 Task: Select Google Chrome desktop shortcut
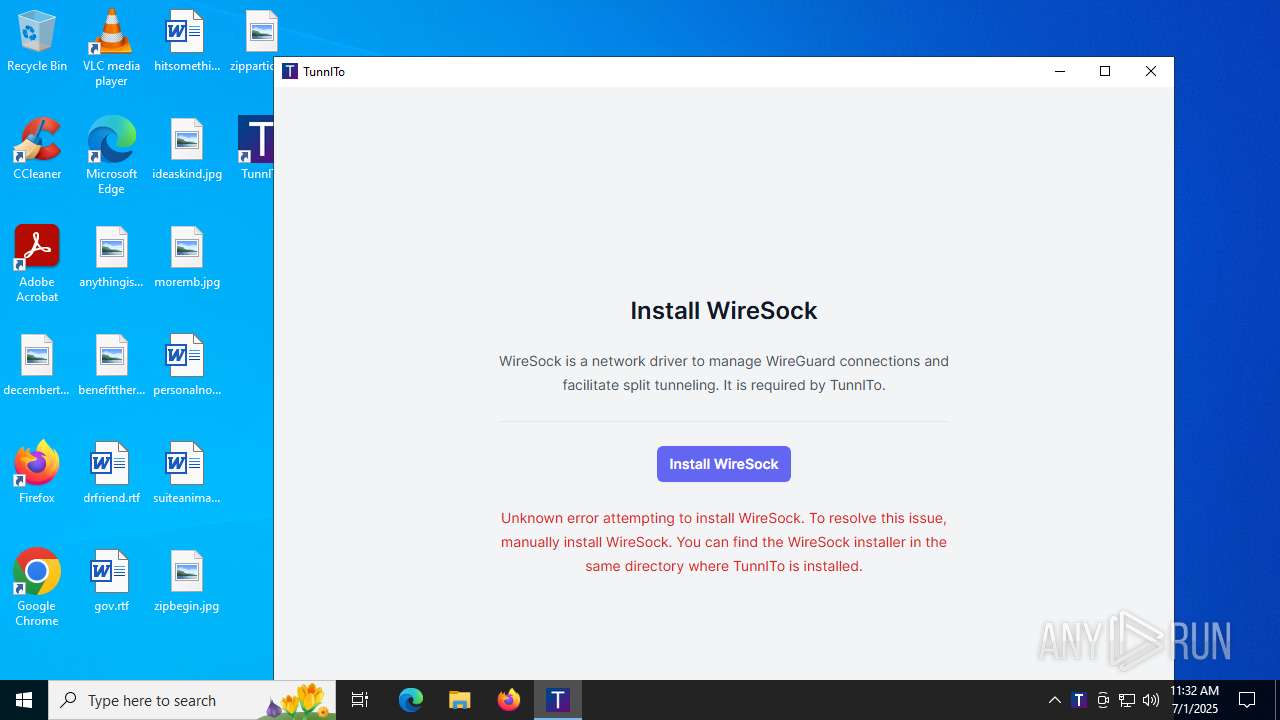coord(37,588)
